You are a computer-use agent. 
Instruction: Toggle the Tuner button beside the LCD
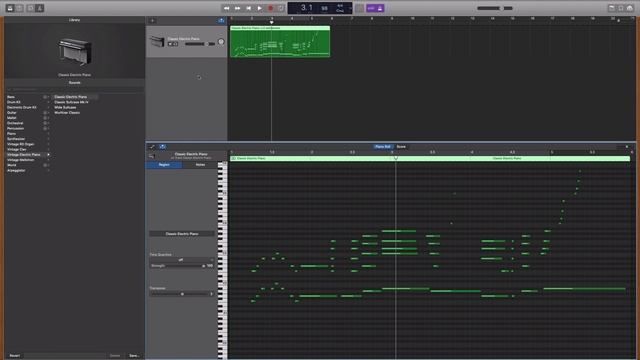point(359,8)
